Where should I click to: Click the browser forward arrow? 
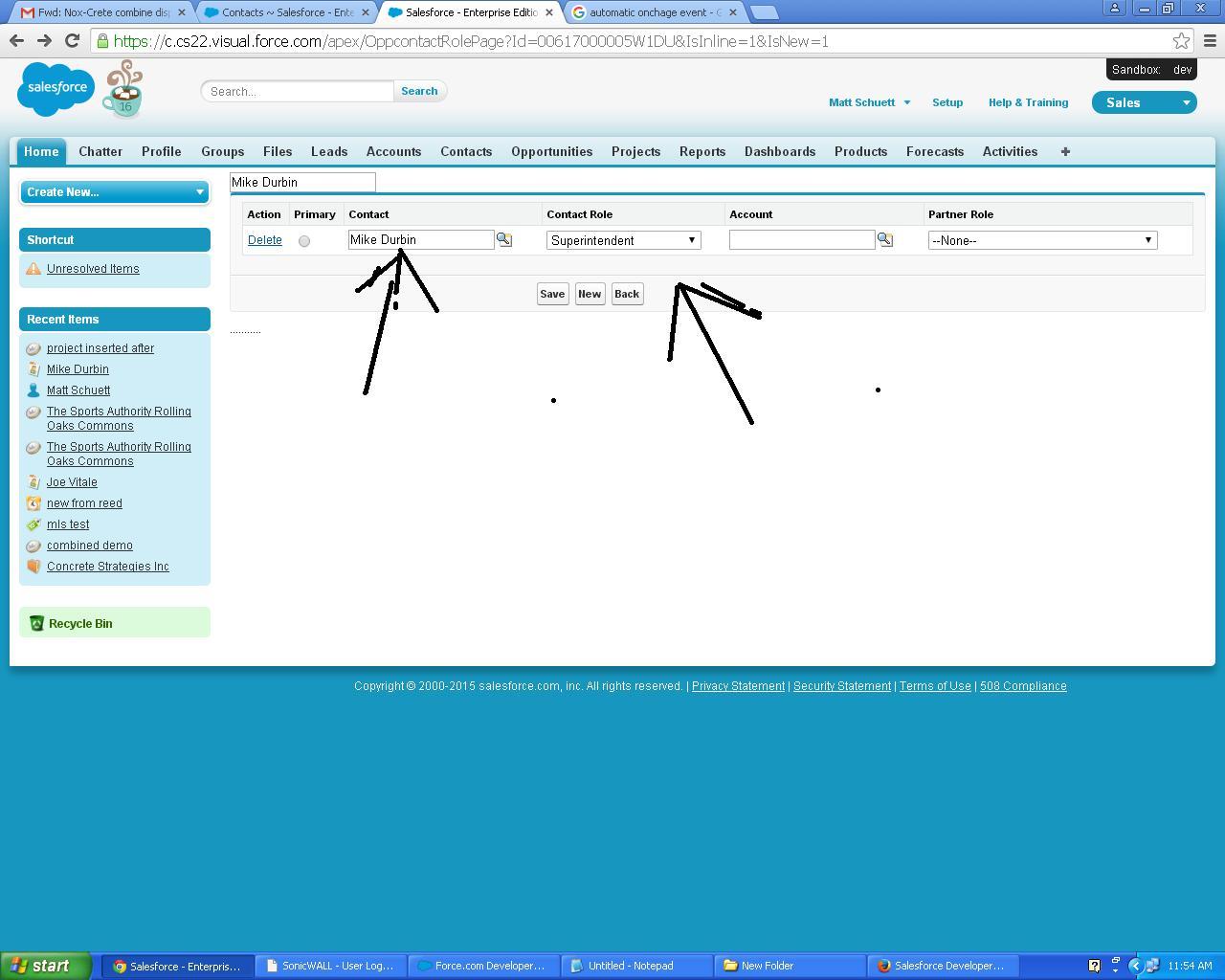[44, 40]
